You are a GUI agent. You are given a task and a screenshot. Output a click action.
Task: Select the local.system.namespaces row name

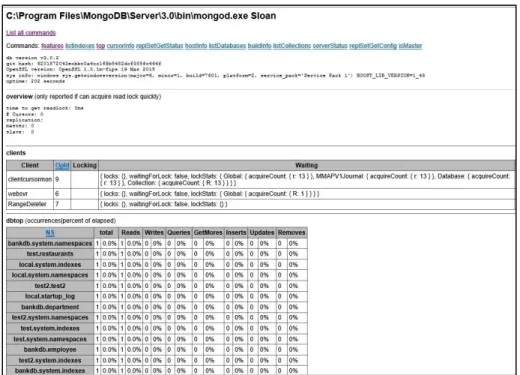coord(50,275)
